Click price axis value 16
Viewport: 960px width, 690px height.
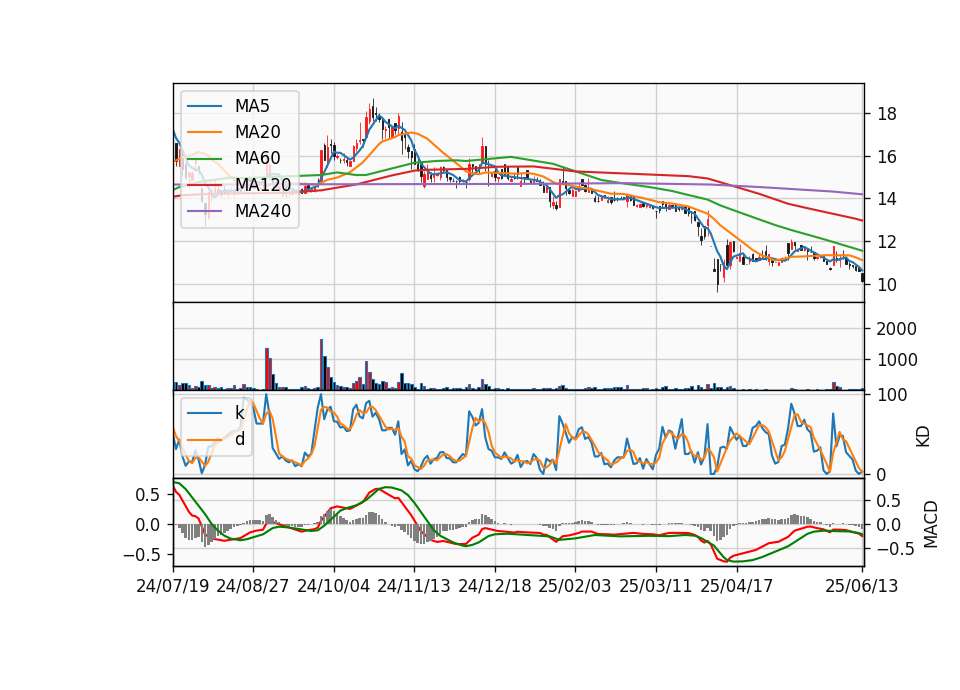pos(887,157)
